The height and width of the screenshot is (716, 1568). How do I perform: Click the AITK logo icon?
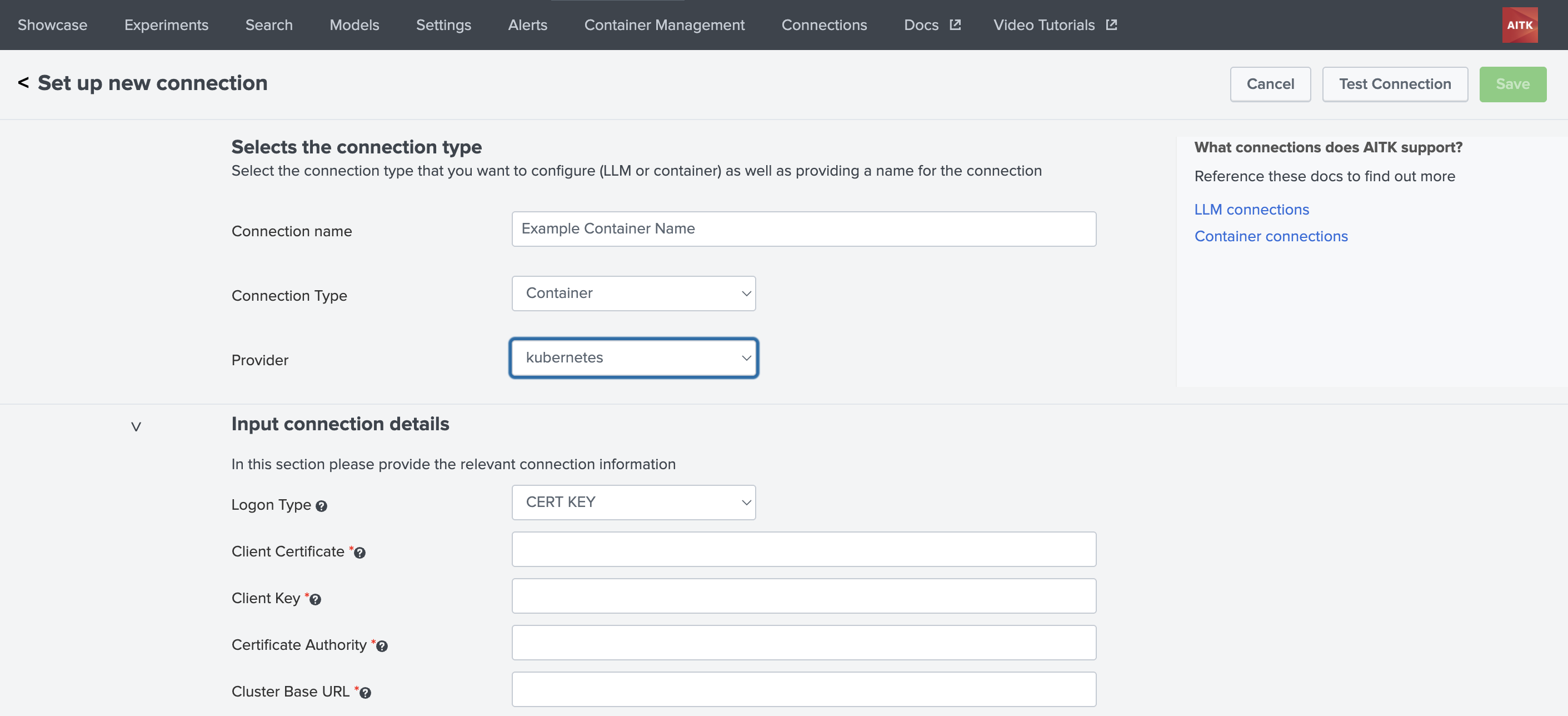(1519, 25)
